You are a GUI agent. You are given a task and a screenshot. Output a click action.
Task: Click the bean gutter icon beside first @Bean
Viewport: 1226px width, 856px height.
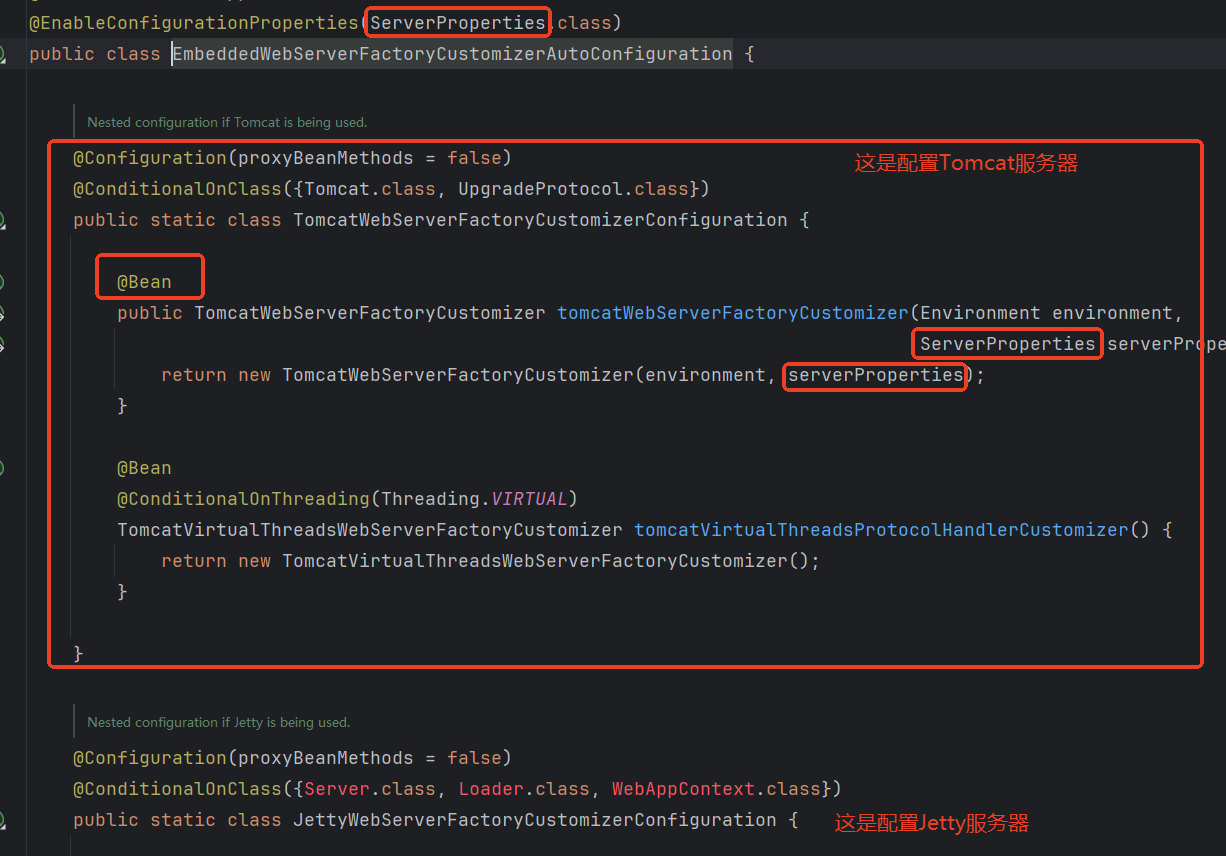coord(3,282)
